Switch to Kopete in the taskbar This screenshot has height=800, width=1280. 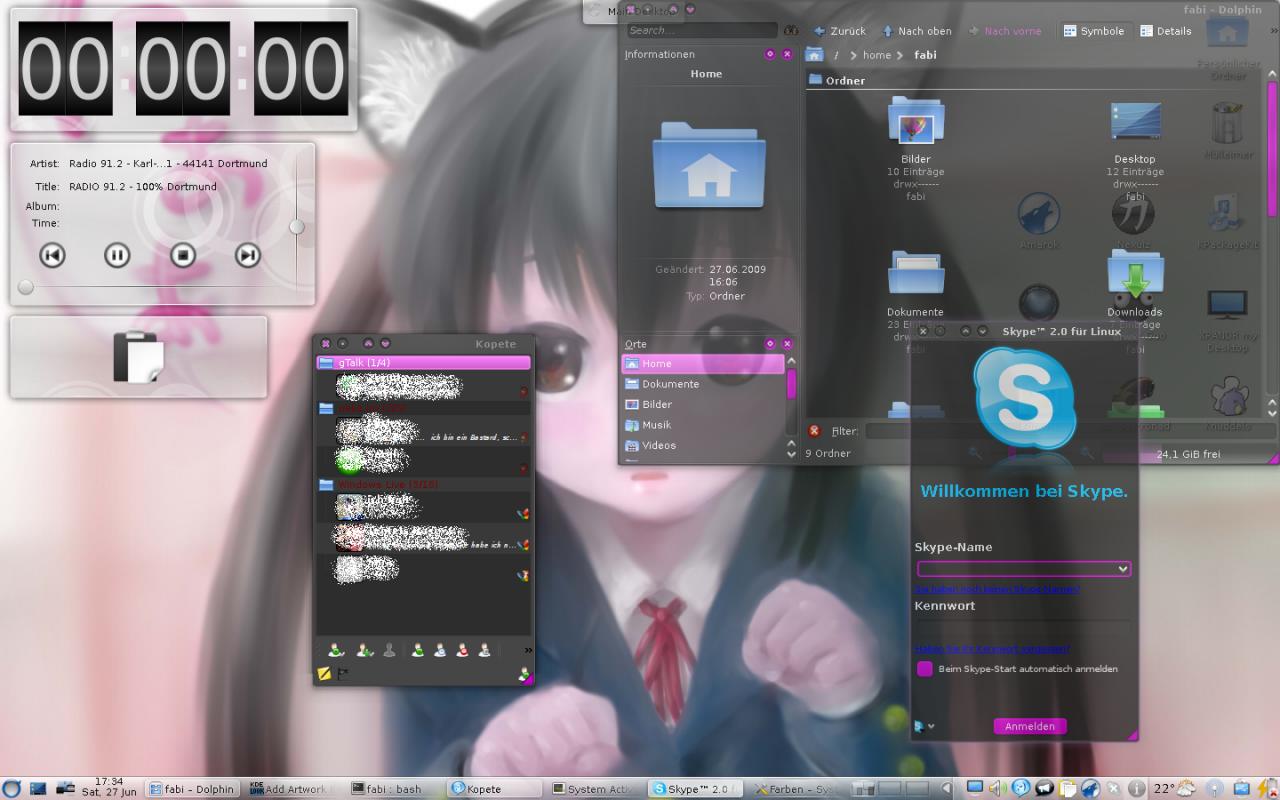tap(495, 789)
